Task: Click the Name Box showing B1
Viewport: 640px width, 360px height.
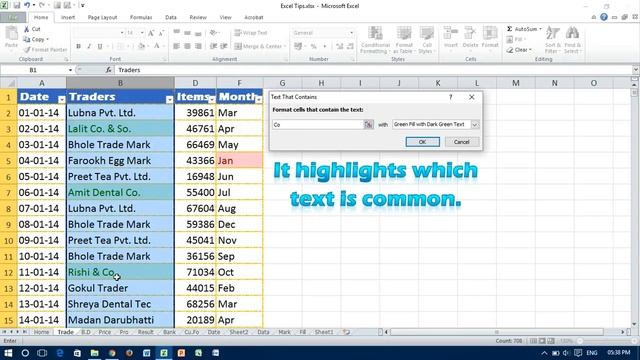Action: point(33,70)
